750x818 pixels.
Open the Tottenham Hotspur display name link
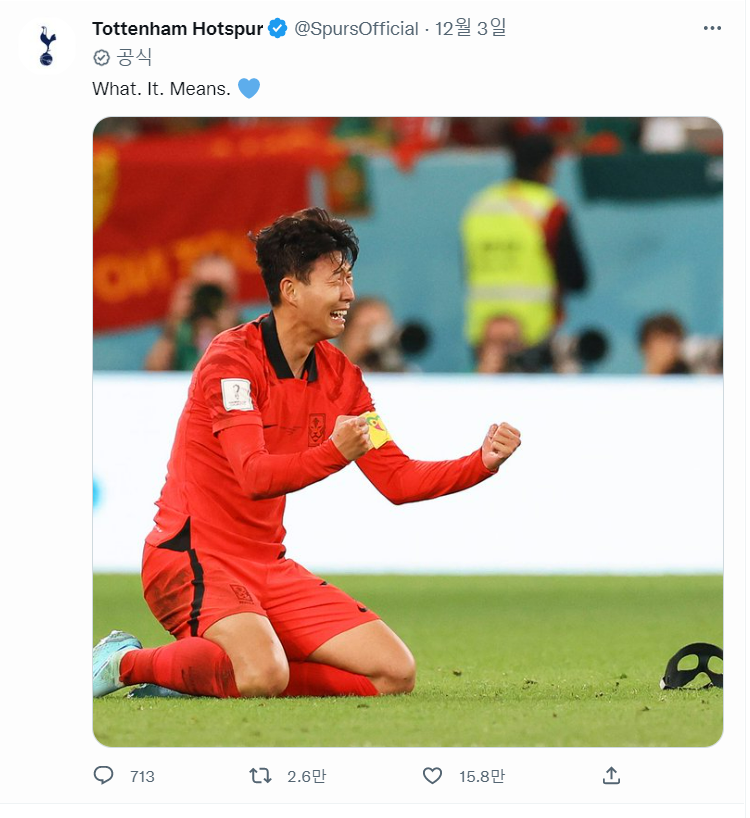click(x=178, y=29)
